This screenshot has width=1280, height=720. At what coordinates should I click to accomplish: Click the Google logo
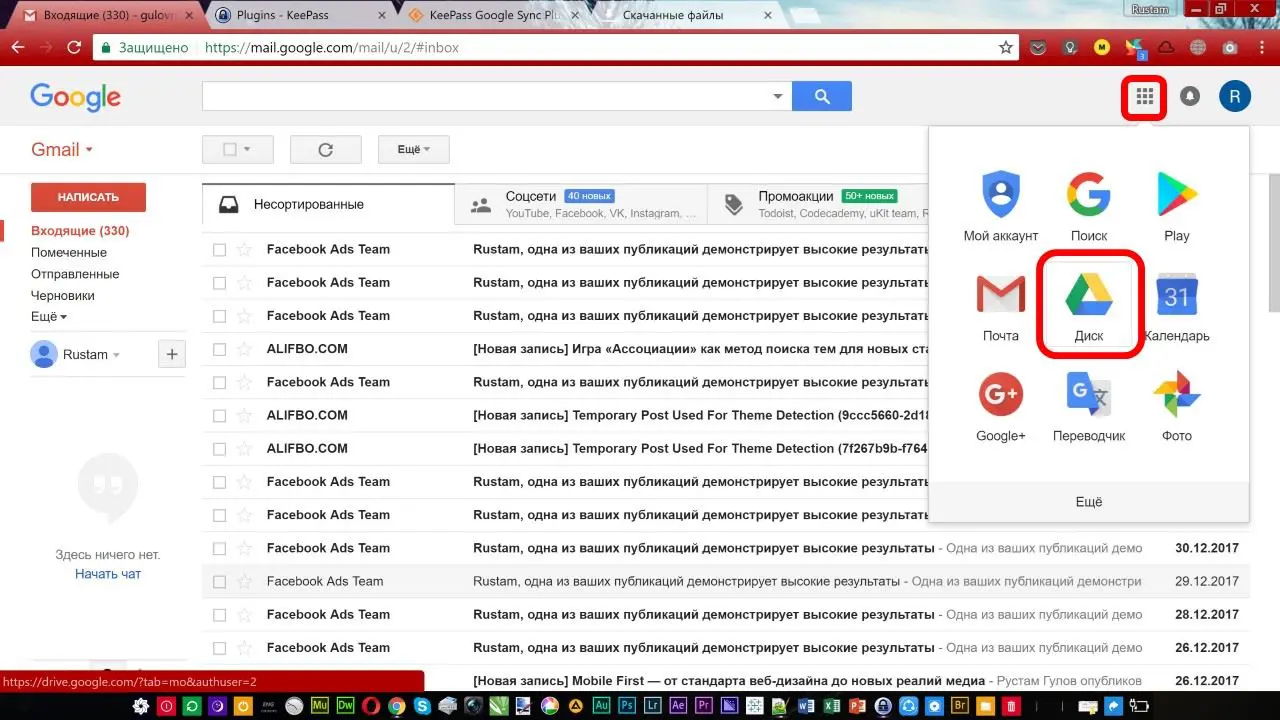point(75,97)
